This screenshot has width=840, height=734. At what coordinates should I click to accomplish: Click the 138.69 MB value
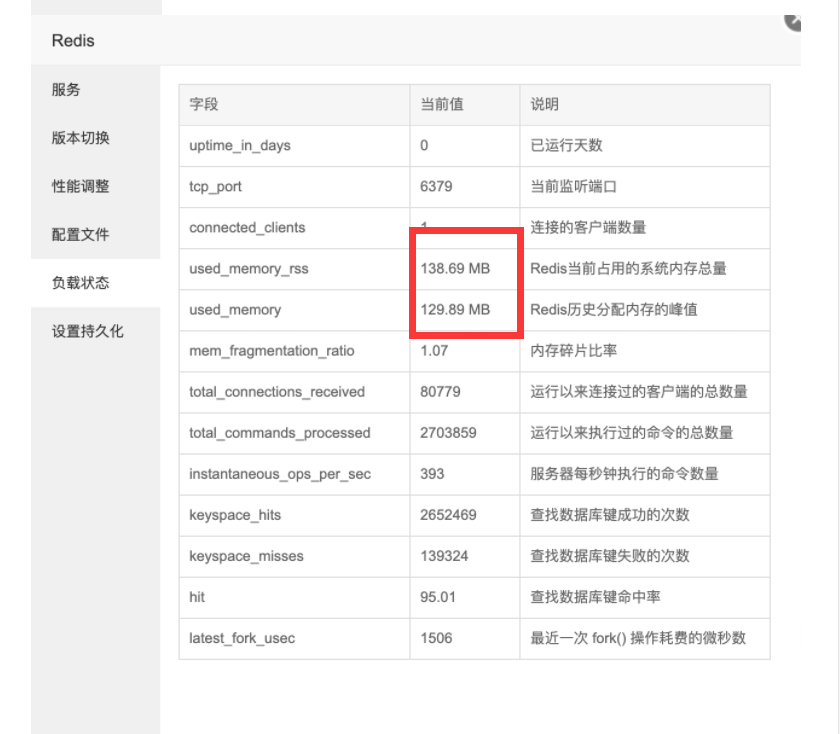(455, 268)
